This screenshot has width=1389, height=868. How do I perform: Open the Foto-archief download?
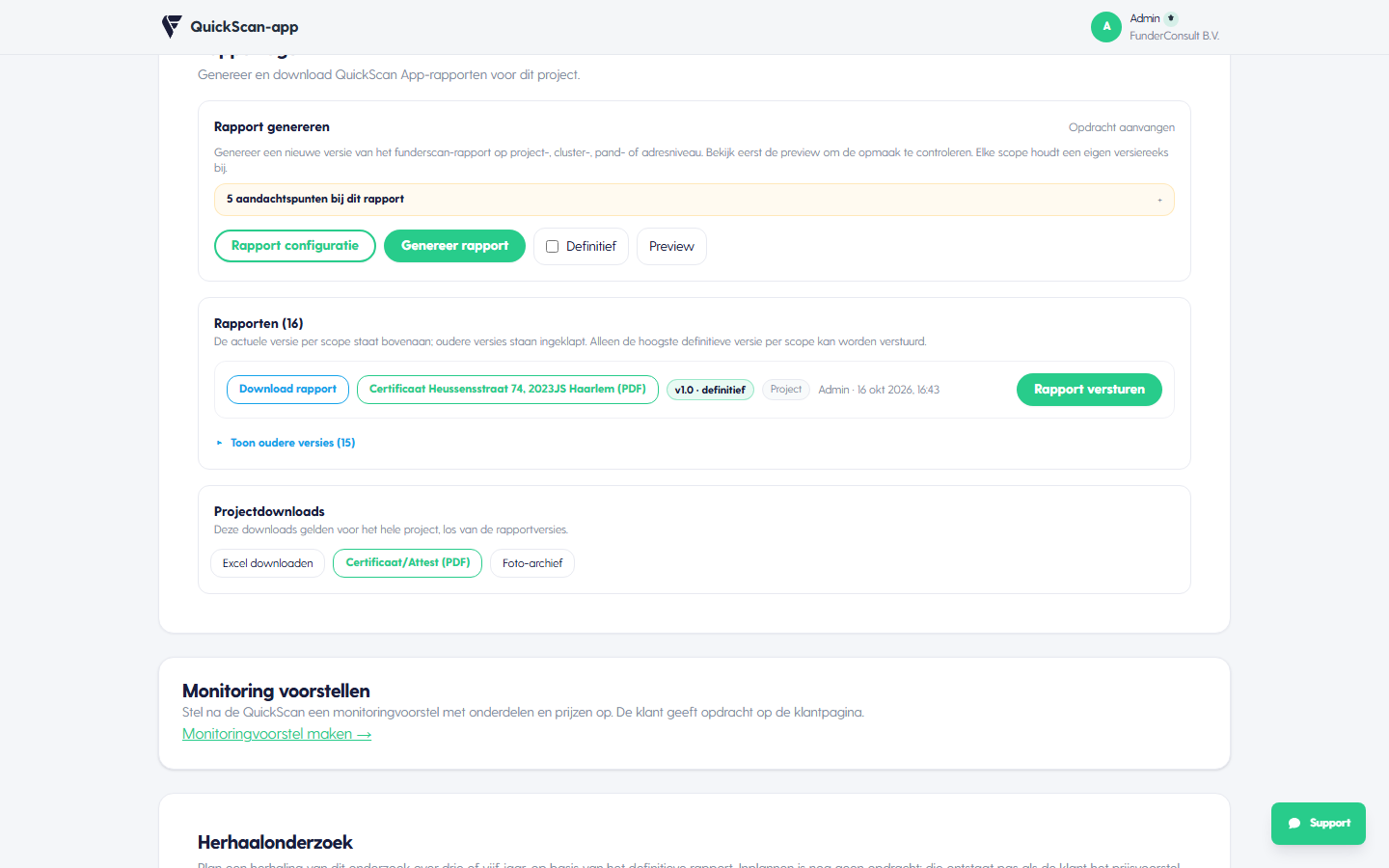(532, 563)
